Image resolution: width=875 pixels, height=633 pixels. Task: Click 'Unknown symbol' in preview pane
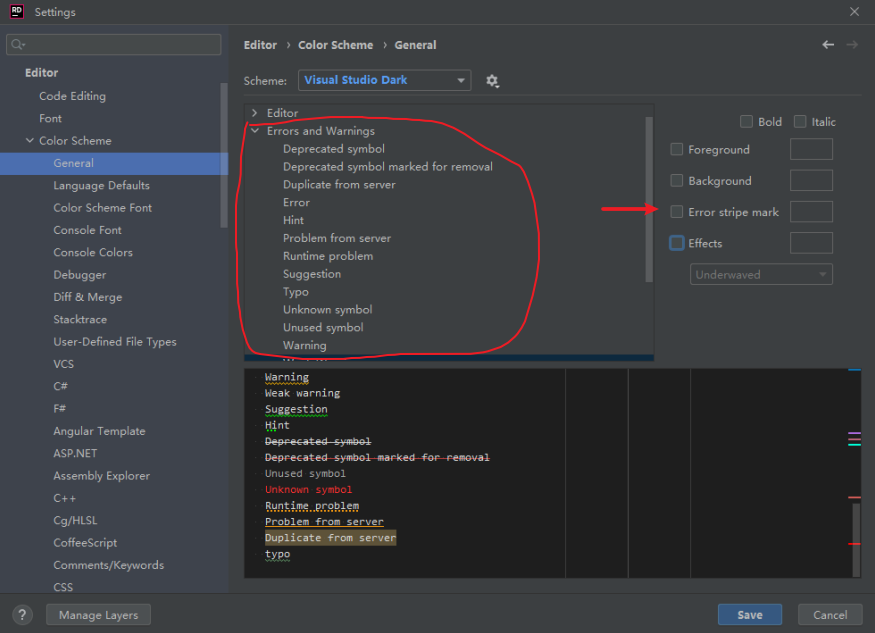click(309, 490)
